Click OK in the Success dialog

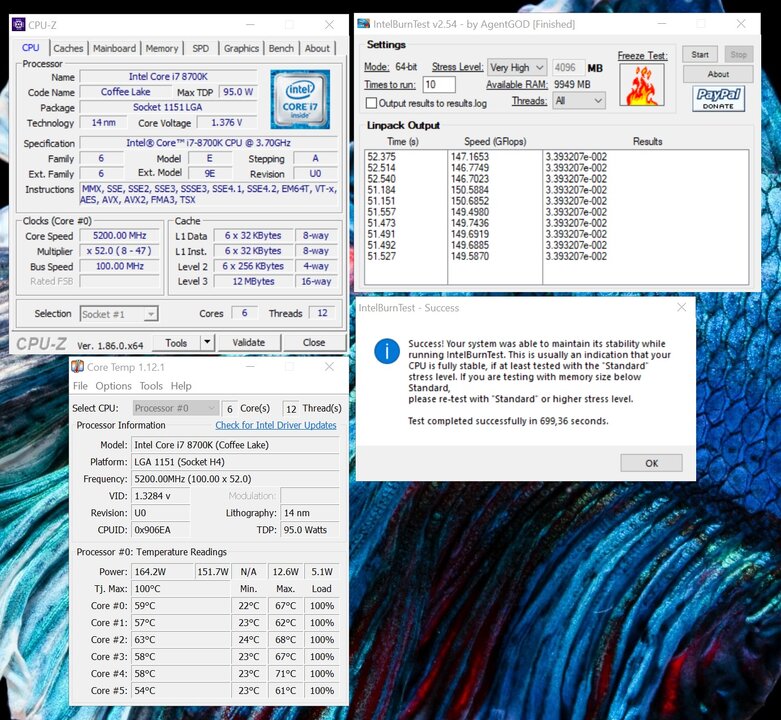(x=651, y=463)
